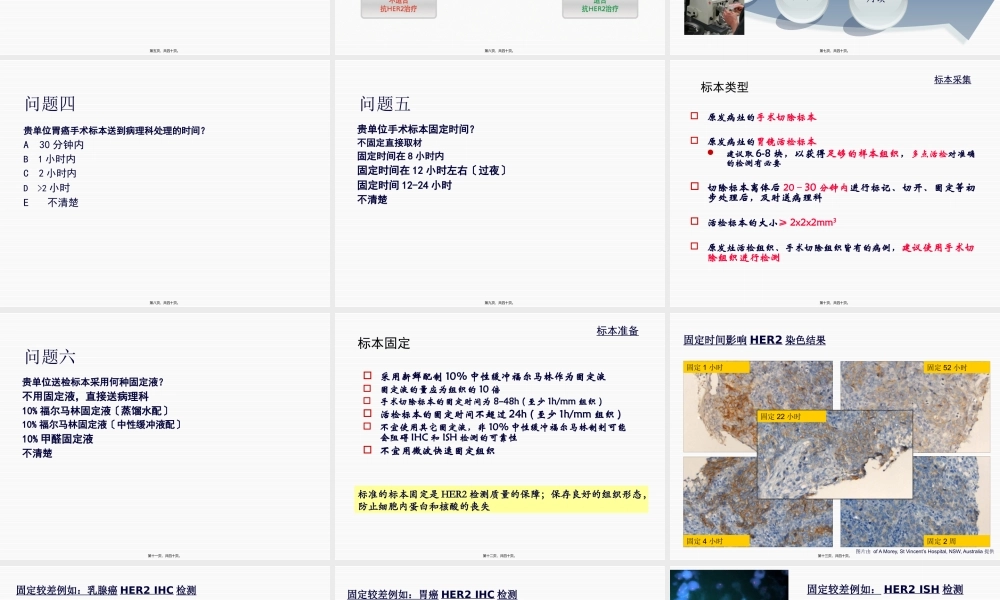The width and height of the screenshot is (1000, 600).
Task: Click red square marker beside "原发病灶的胃镜活检标本"
Action: coord(693,141)
